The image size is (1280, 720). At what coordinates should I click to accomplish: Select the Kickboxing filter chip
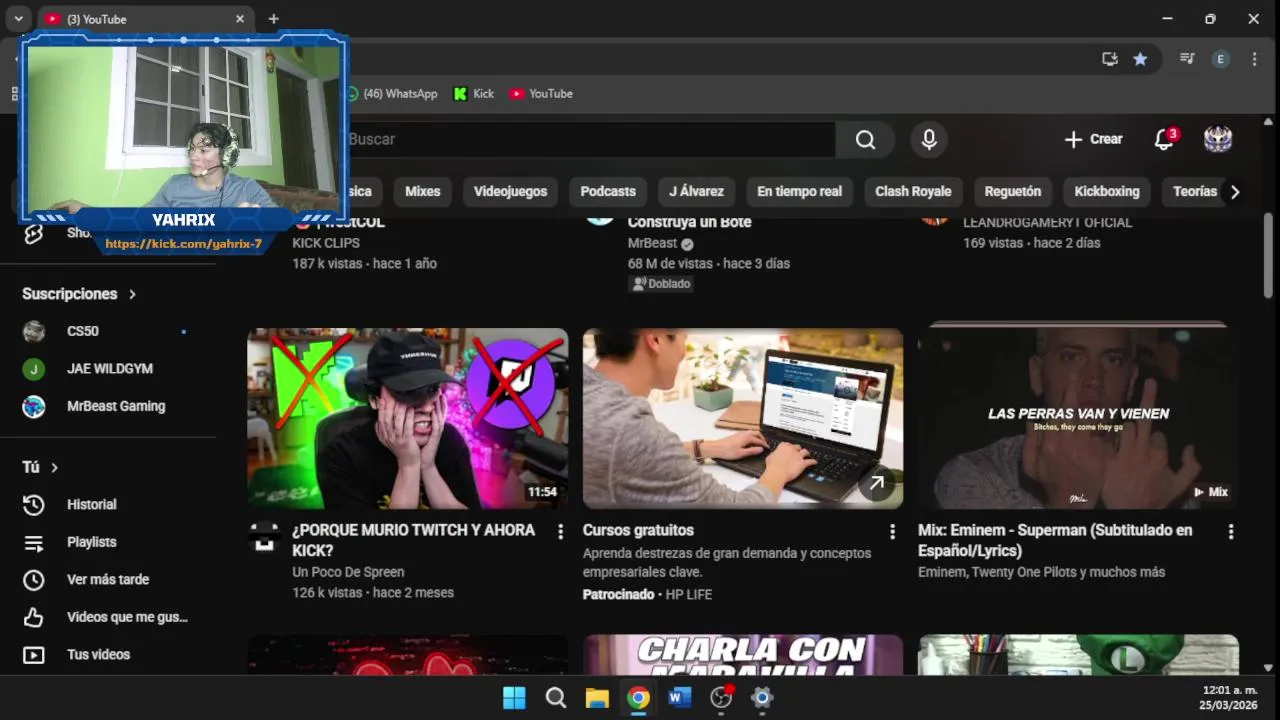click(x=1107, y=191)
